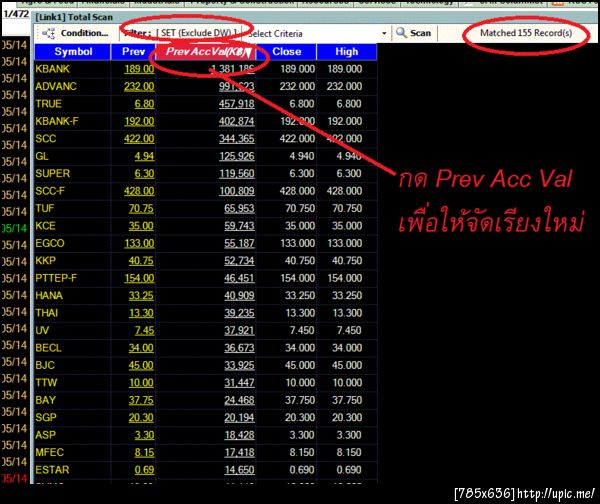Image resolution: width=600 pixels, height=504 pixels.
Task: Click Prev Acc Val 125,926
Action: 236,156
